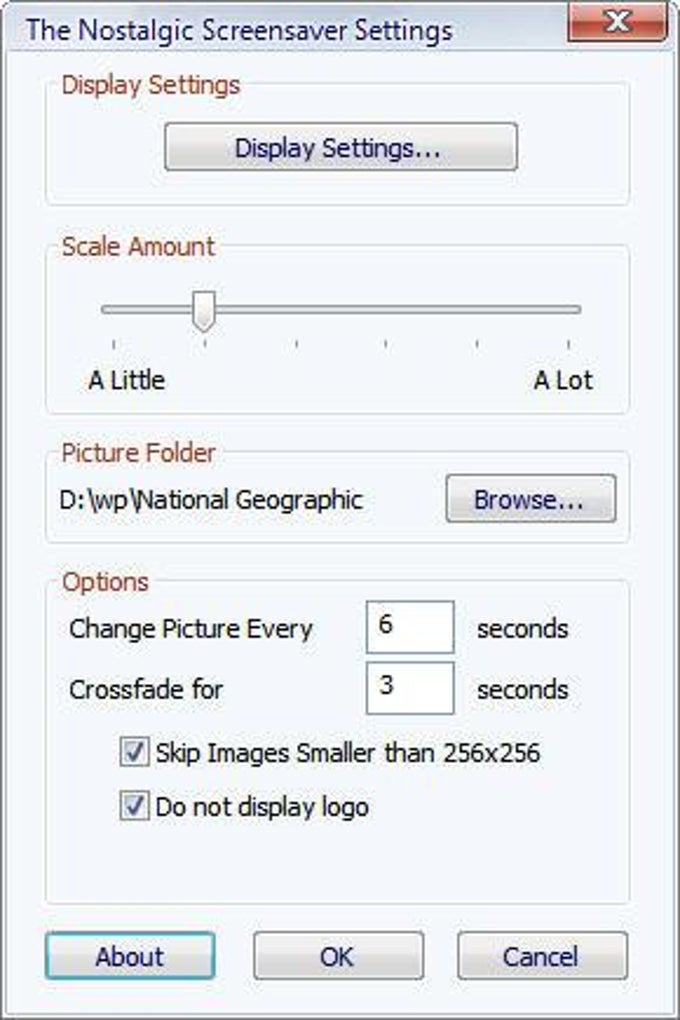Open the Display Settings dialog button
680x1020 pixels.
coord(340,148)
